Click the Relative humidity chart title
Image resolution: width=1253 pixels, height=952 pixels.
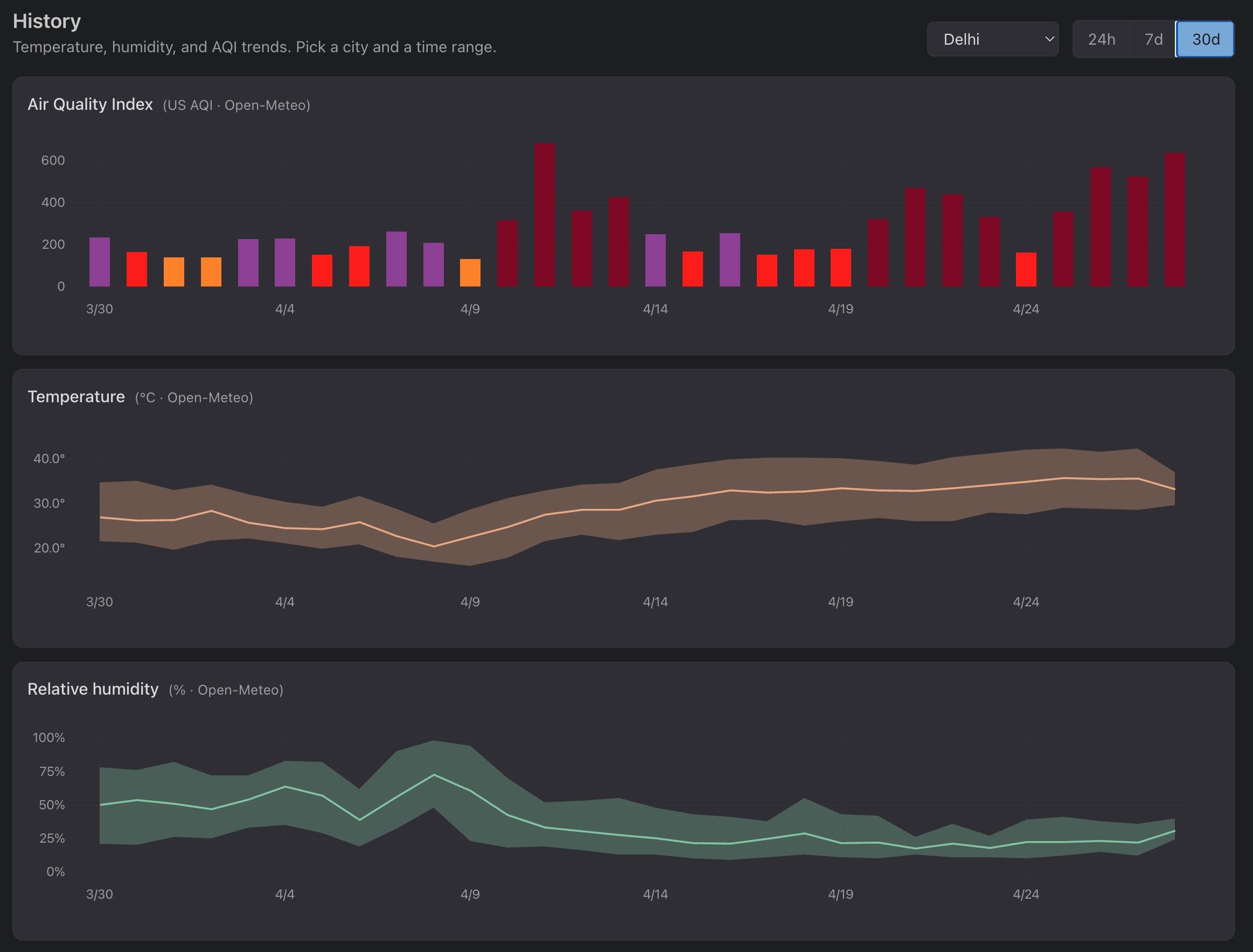click(94, 689)
